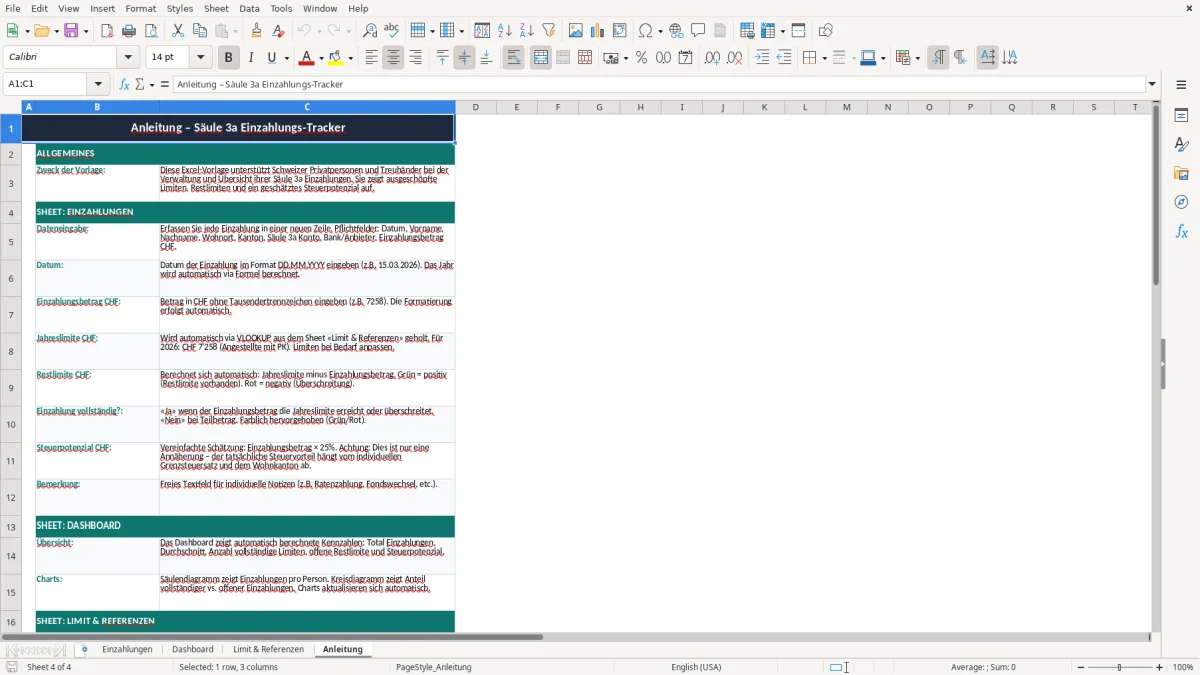
Task: Cut the selected cells
Action: tap(178, 31)
